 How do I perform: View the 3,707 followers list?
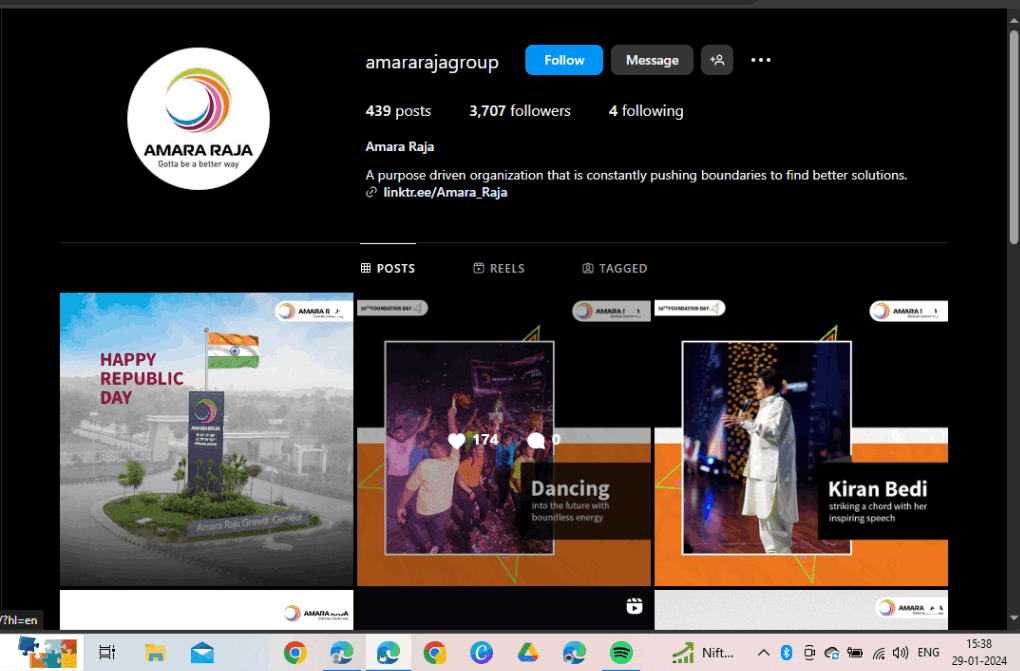[519, 110]
